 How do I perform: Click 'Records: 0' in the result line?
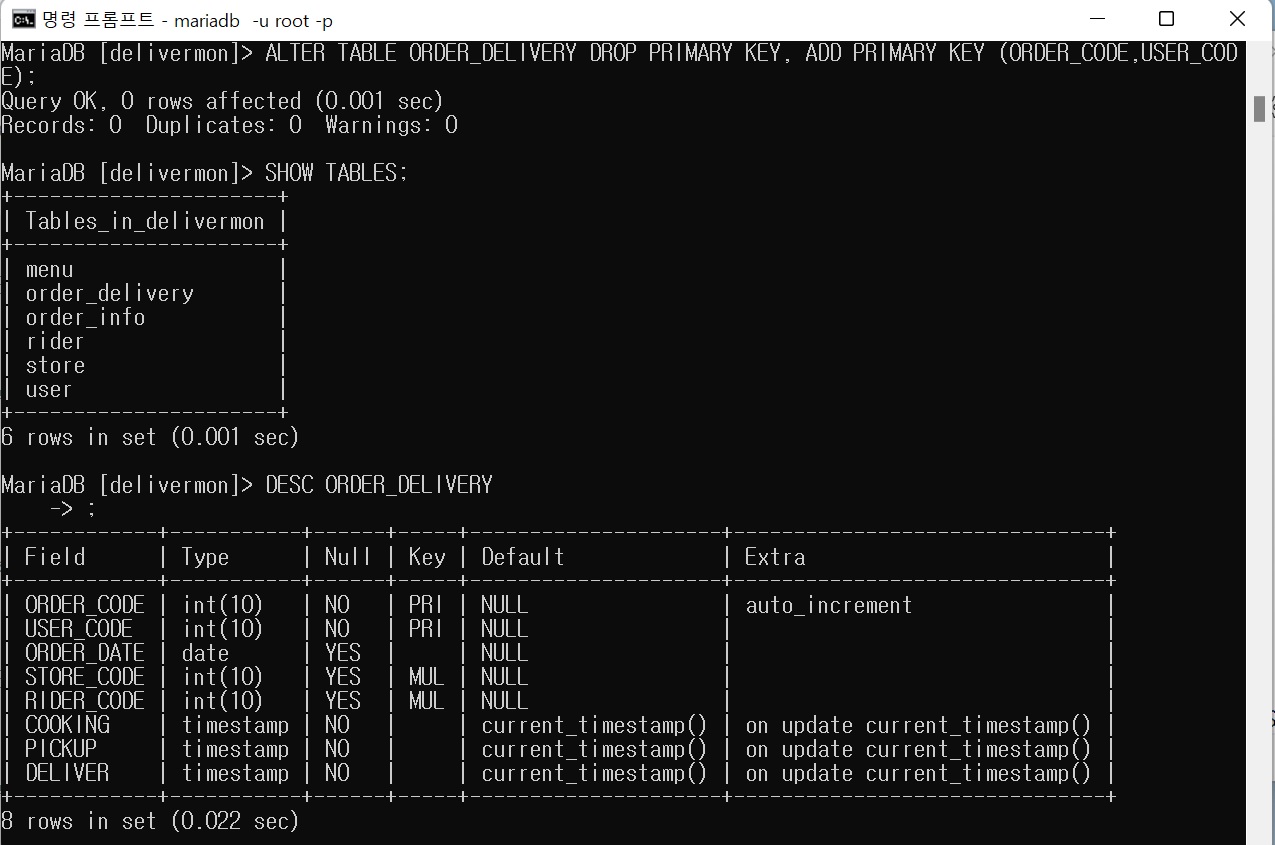point(61,125)
